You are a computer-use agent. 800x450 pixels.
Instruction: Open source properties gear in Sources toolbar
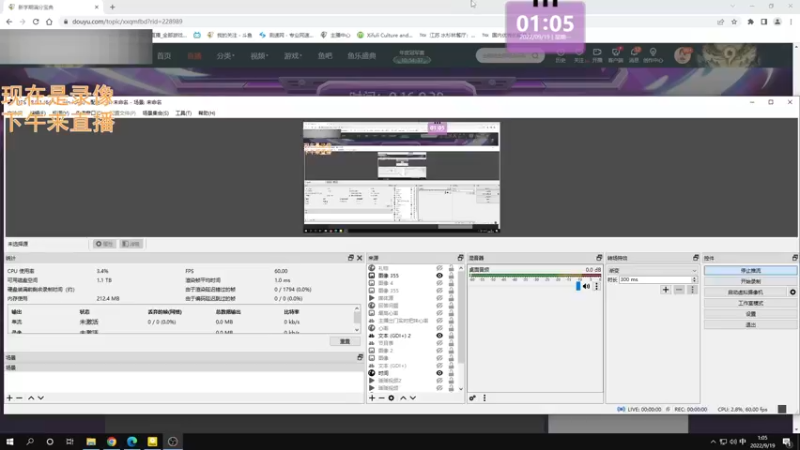pos(391,398)
